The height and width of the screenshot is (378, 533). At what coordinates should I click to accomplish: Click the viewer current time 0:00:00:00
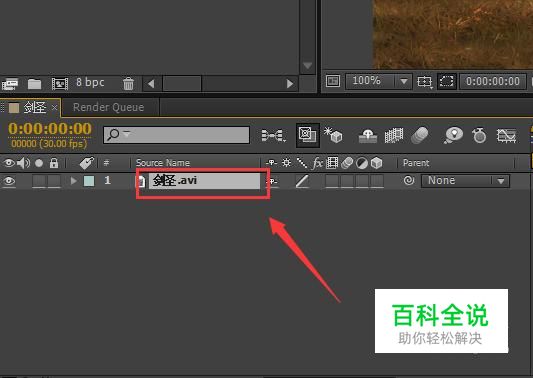tap(493, 82)
